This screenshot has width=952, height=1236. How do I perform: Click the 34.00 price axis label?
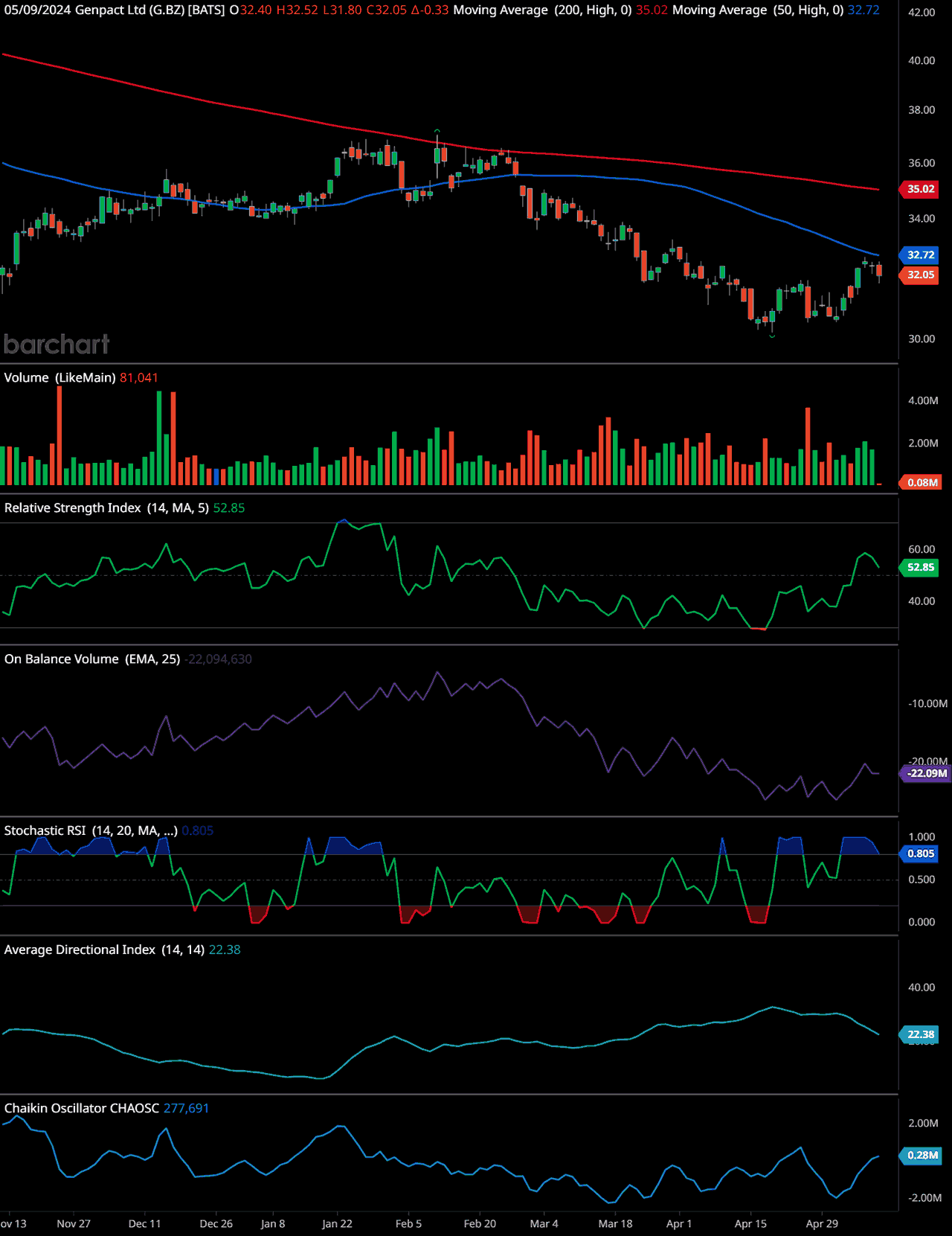(922, 219)
